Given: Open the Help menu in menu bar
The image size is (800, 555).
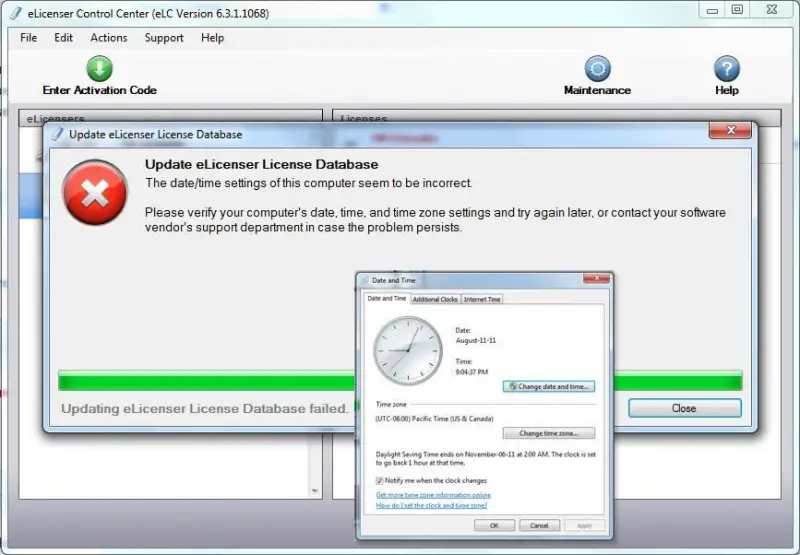Looking at the screenshot, I should [212, 38].
